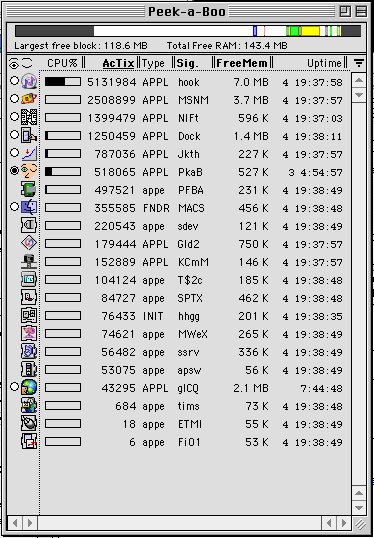
Task: Sort by the AcTix column header
Action: pyautogui.click(x=118, y=63)
